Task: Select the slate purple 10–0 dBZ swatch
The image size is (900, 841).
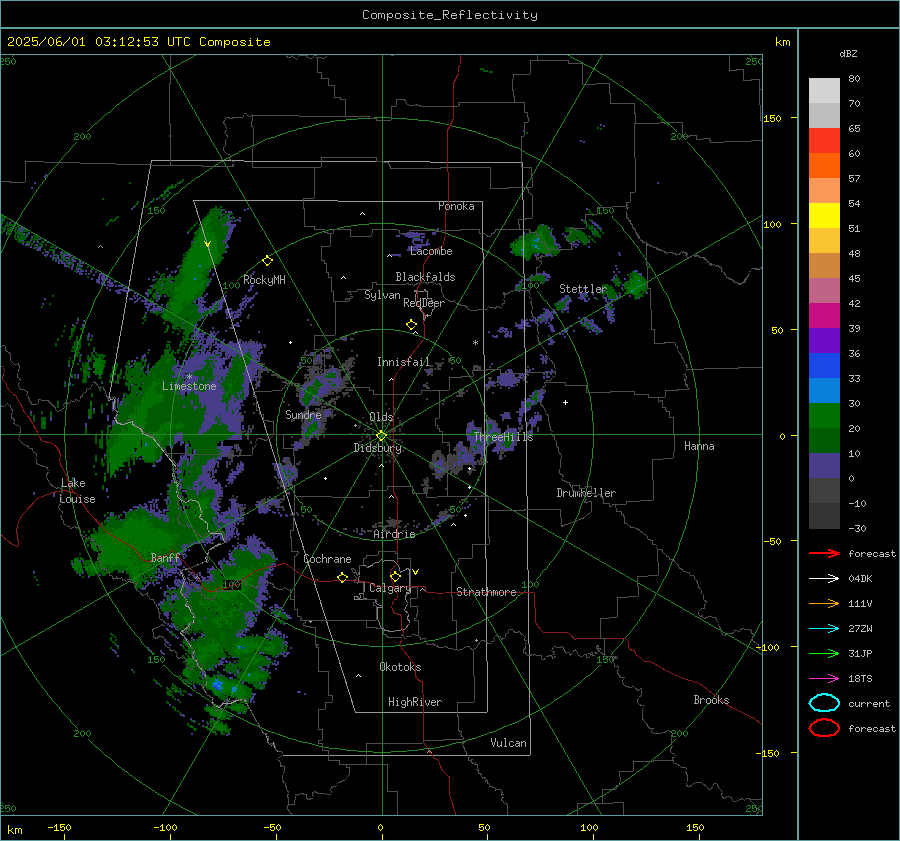Action: [x=824, y=465]
